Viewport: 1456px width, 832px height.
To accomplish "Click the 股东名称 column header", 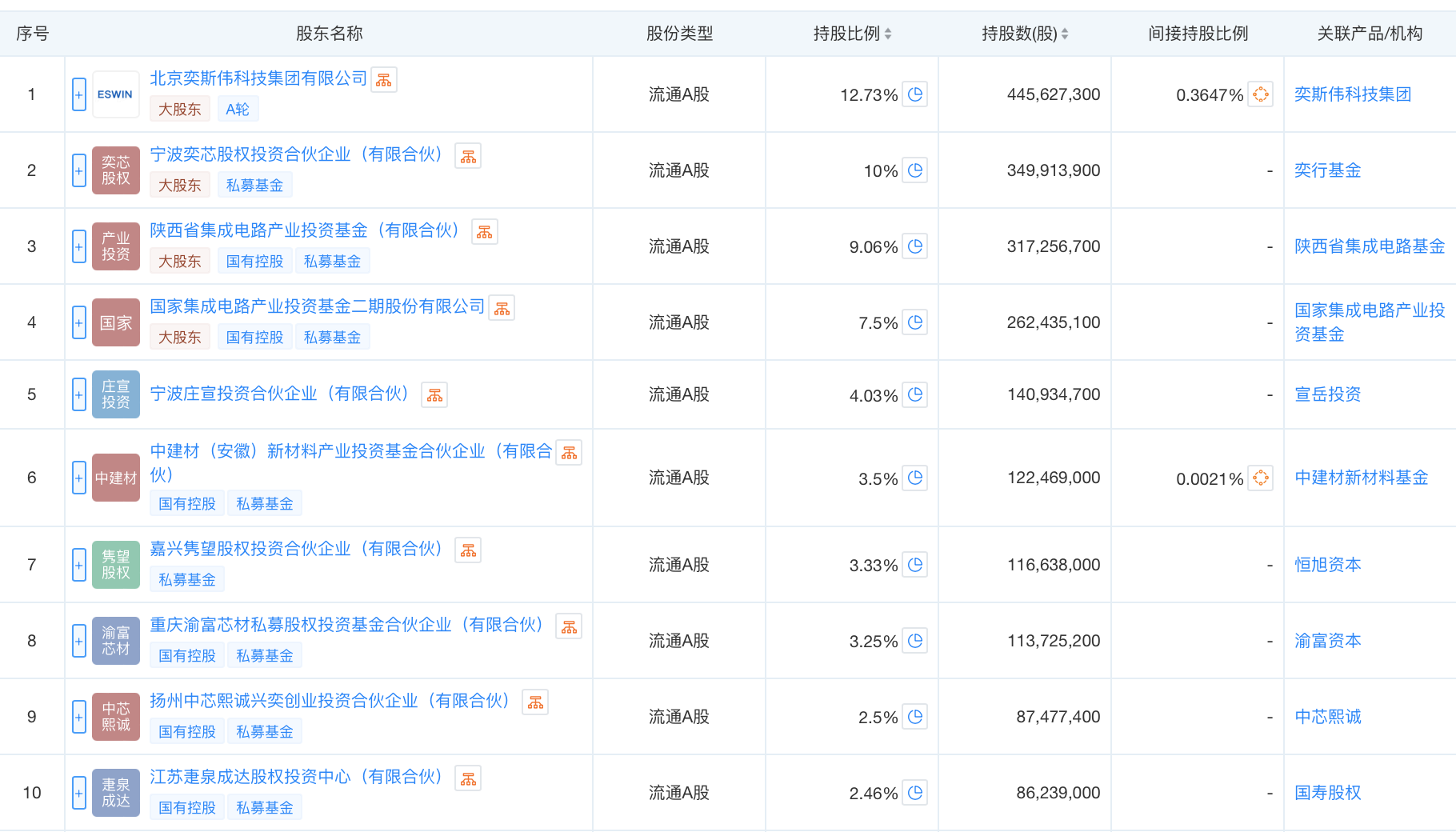I will coord(329,34).
